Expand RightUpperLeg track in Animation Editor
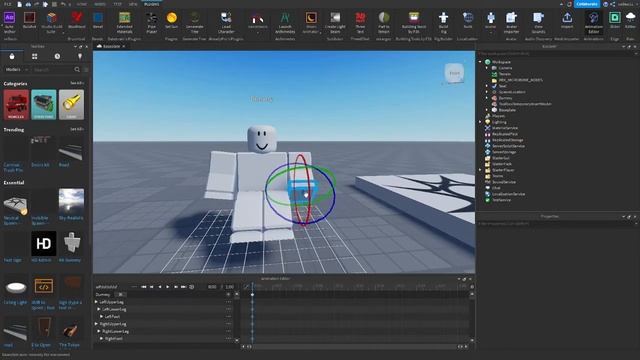640x360 pixels. (96, 324)
